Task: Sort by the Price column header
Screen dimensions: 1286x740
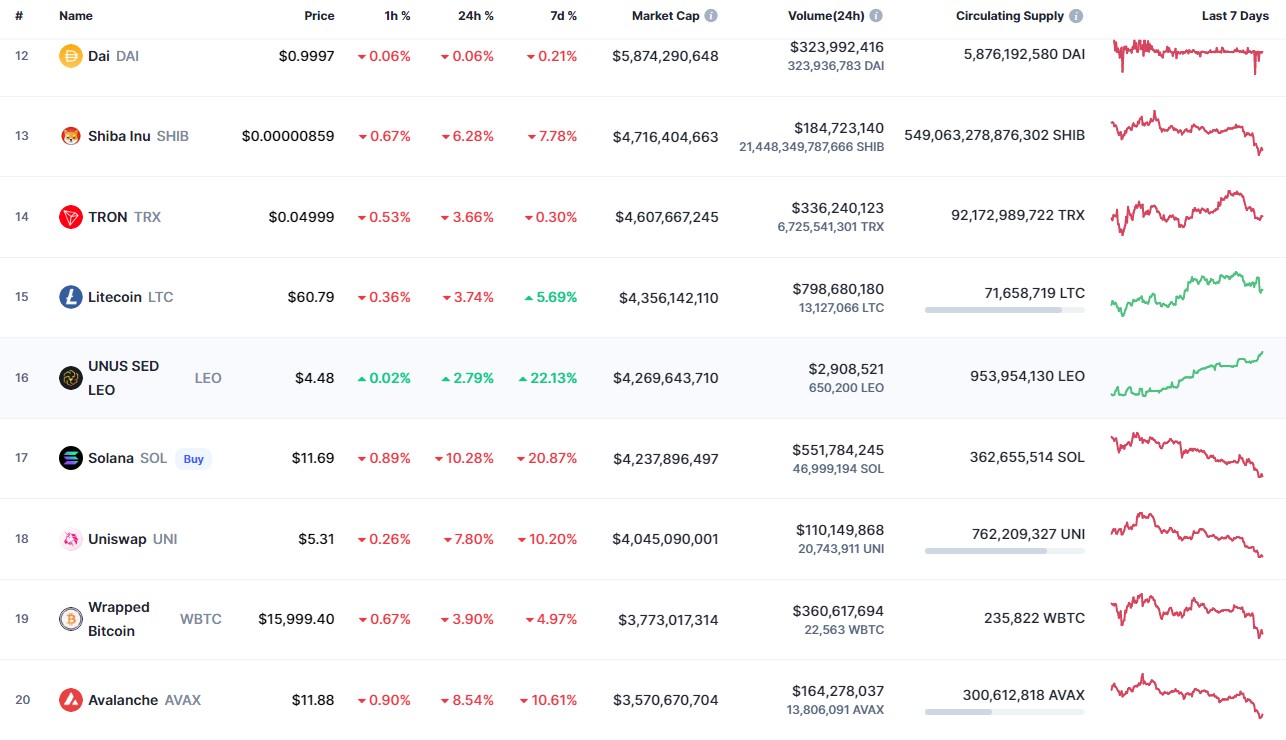Action: point(320,16)
